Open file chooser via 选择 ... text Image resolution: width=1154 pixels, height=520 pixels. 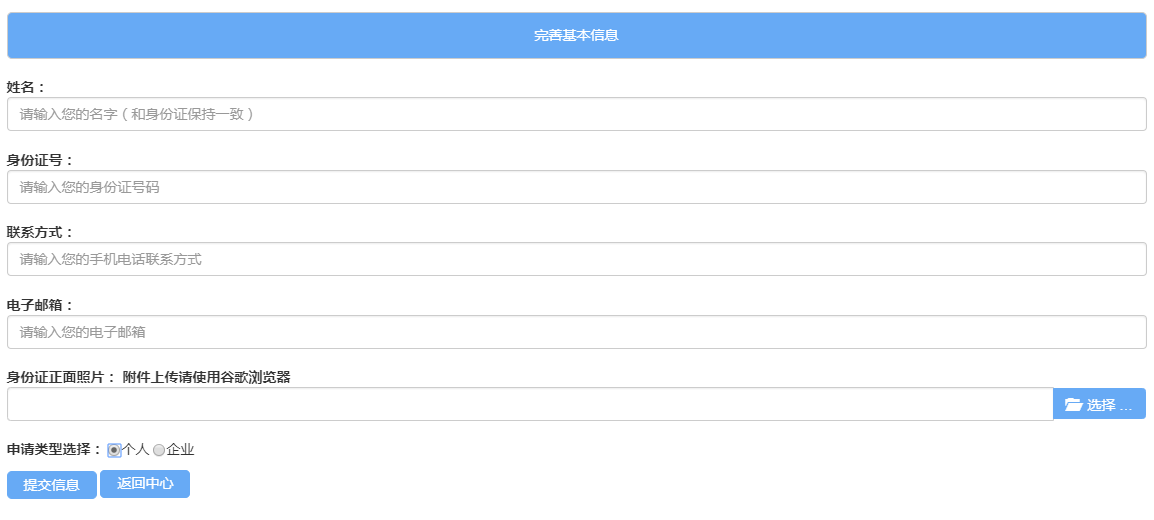pyautogui.click(x=1109, y=405)
